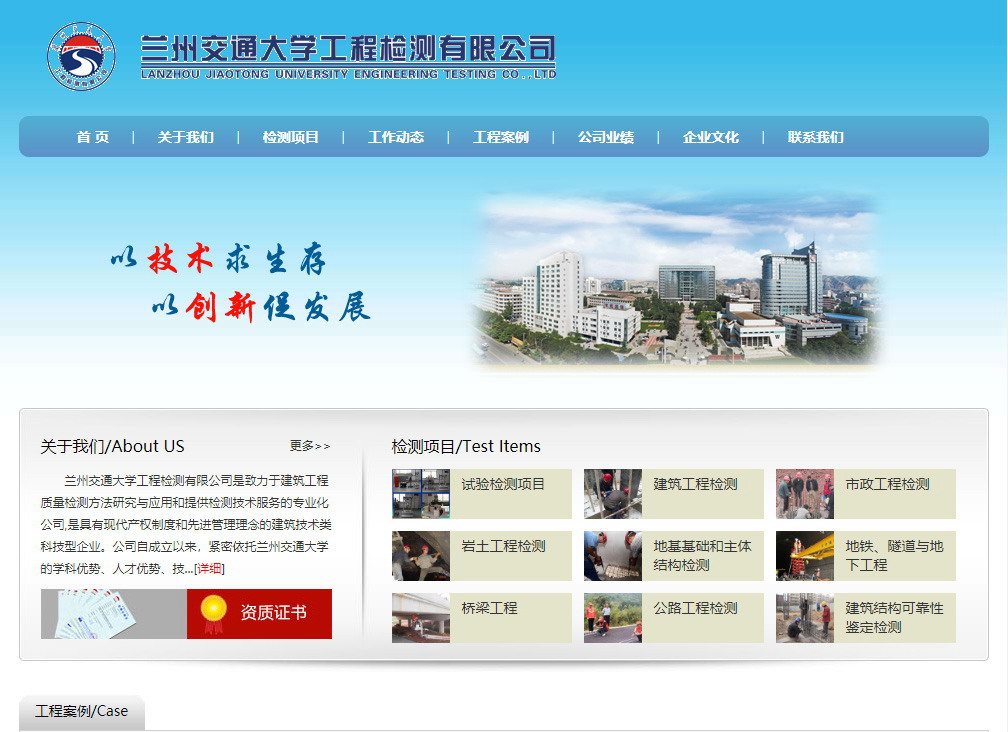The width and height of the screenshot is (1008, 732).
Task: Open the 工程案例 navigation item
Action: [501, 137]
